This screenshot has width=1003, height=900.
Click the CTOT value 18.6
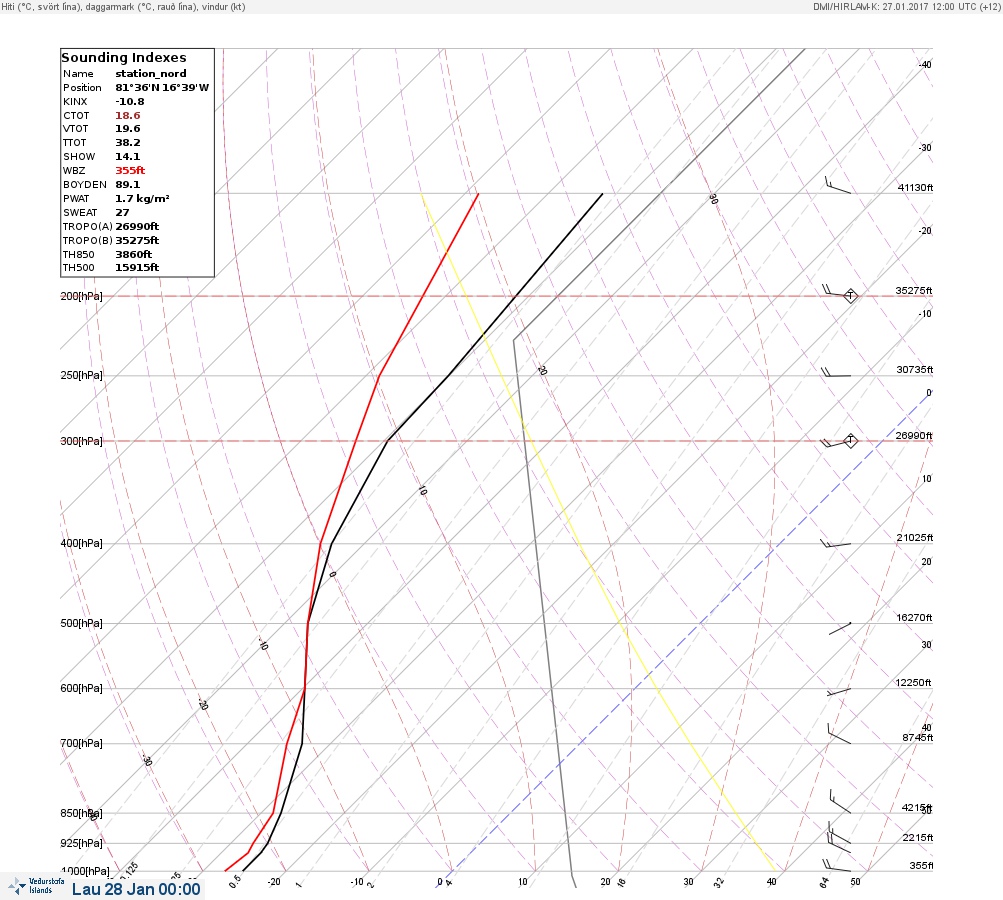pyautogui.click(x=128, y=116)
